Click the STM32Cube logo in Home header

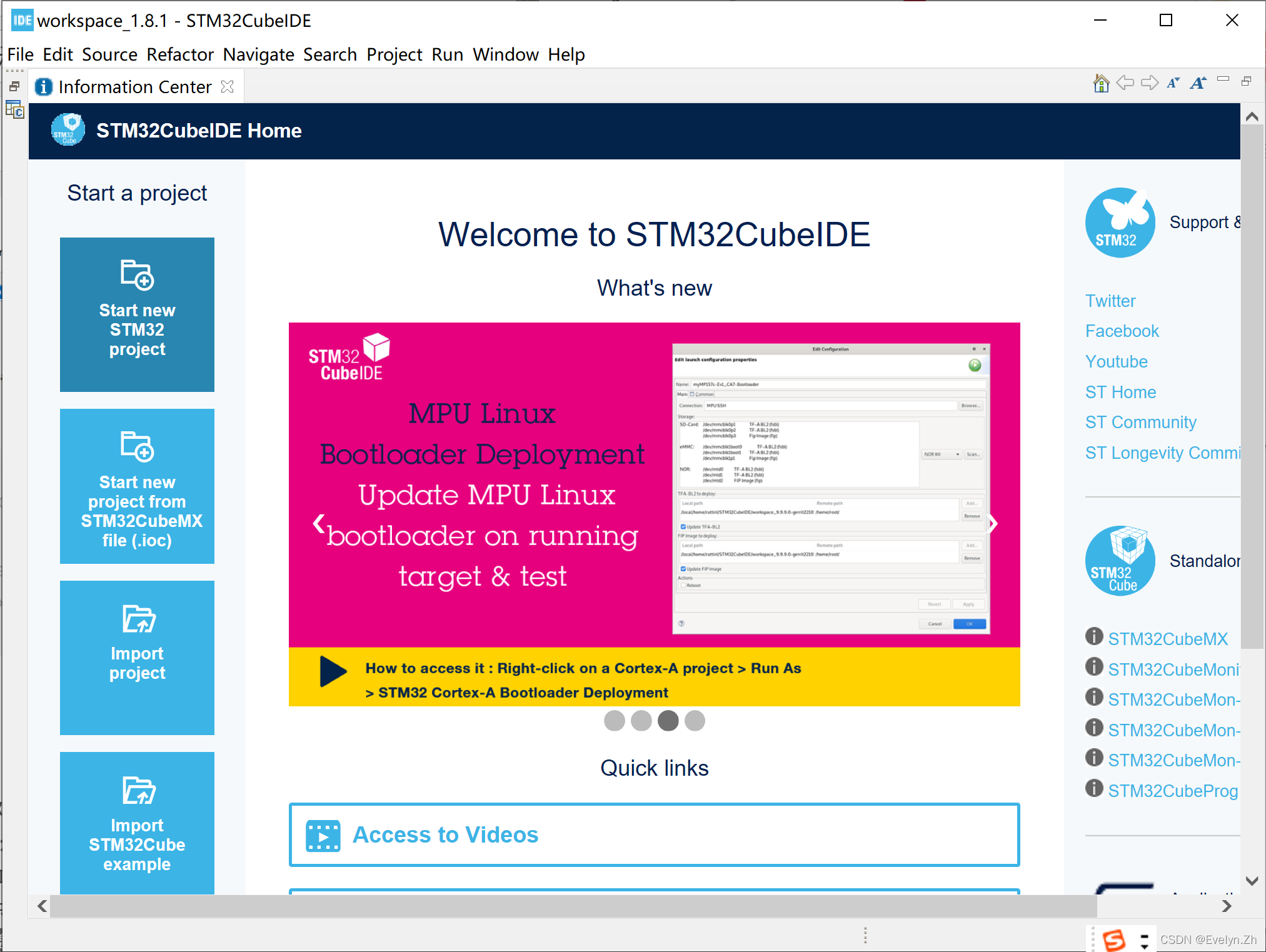(68, 130)
